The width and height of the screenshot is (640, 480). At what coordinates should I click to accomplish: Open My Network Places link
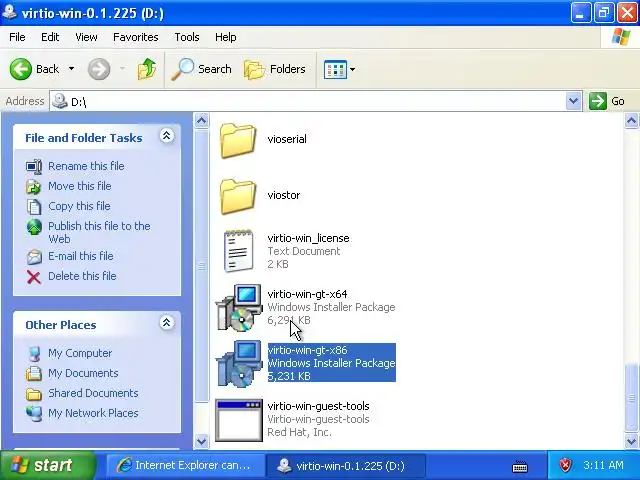pos(93,413)
